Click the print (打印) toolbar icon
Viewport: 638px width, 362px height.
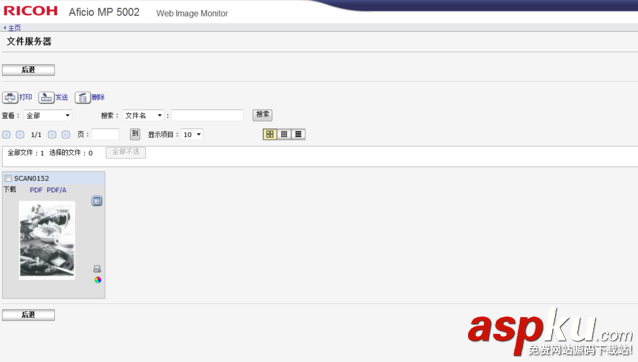(10, 98)
